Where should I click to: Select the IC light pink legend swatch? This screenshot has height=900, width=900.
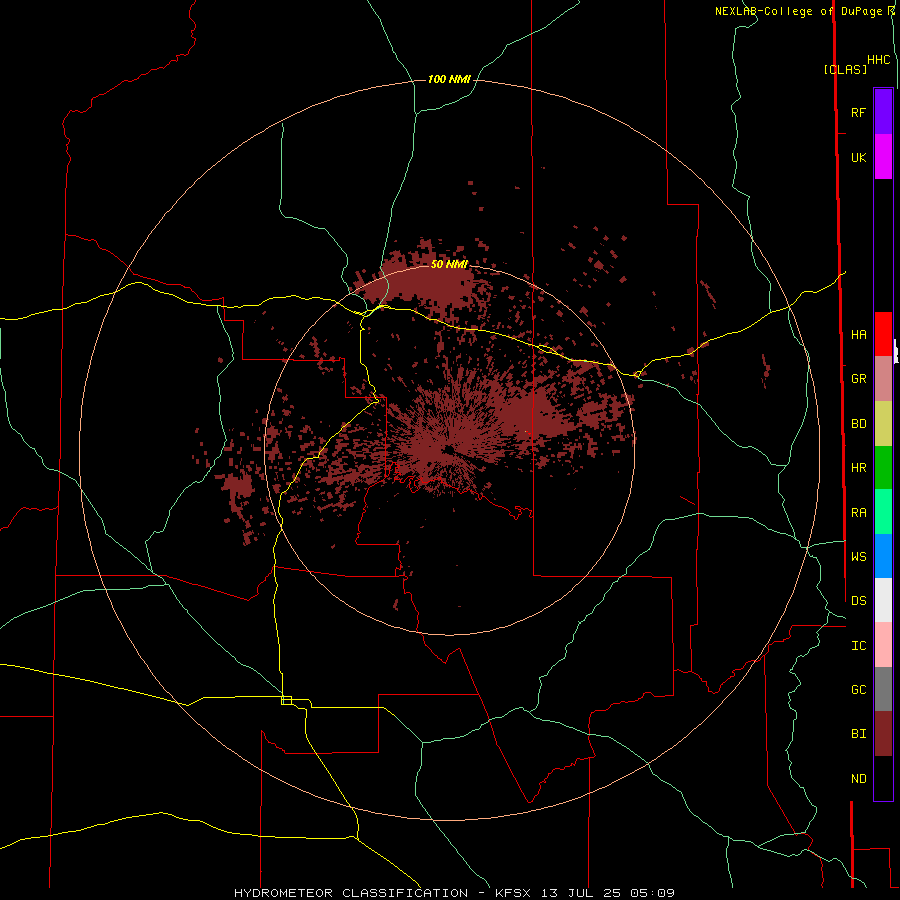pyautogui.click(x=883, y=645)
